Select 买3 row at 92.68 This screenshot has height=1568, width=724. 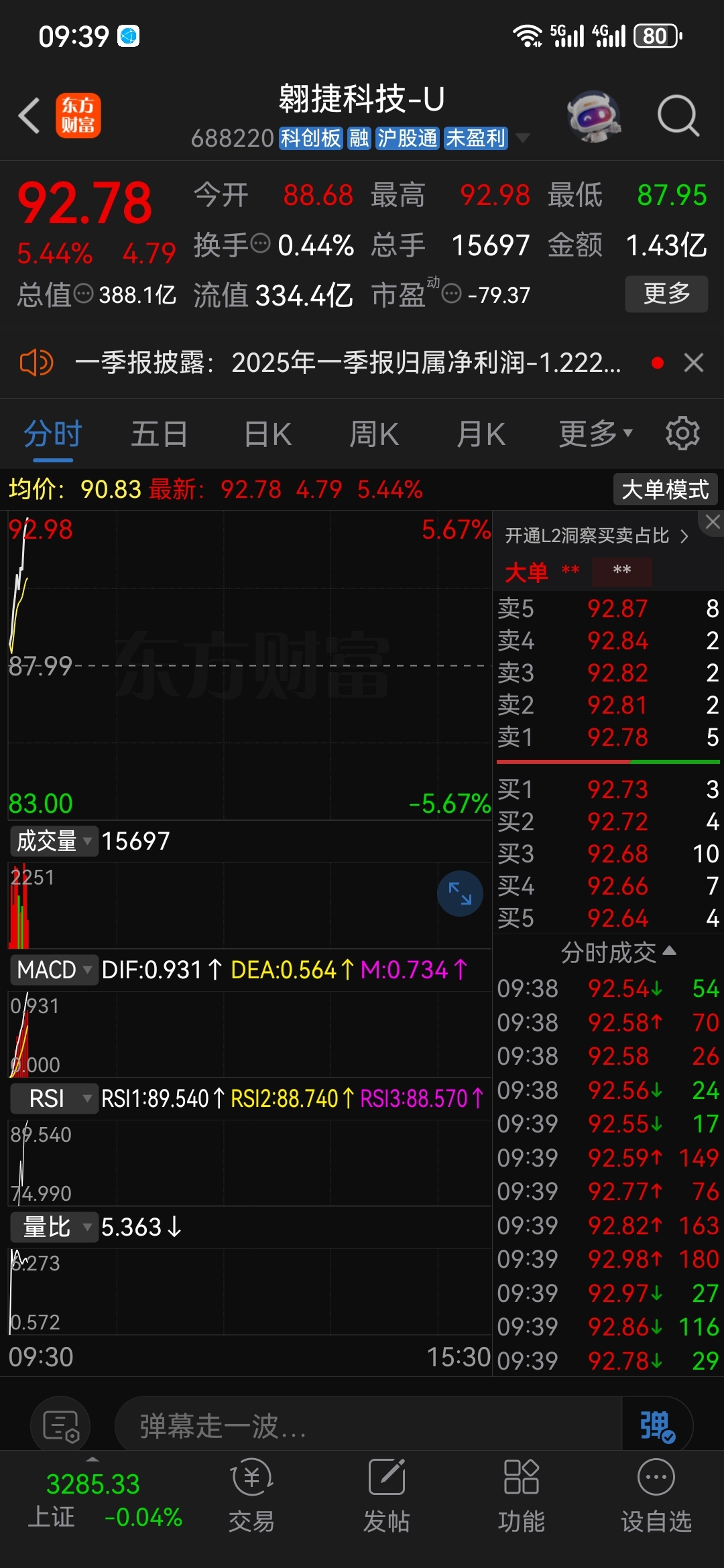[x=608, y=854]
